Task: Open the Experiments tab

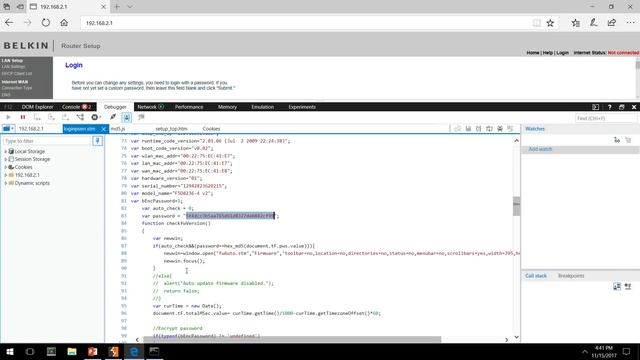Action: (x=302, y=107)
